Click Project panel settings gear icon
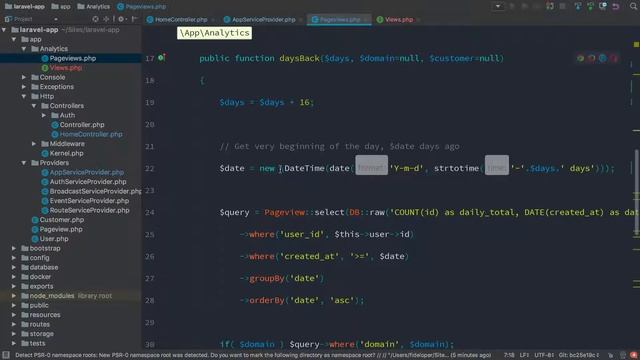The width and height of the screenshot is (640, 360). [121, 19]
